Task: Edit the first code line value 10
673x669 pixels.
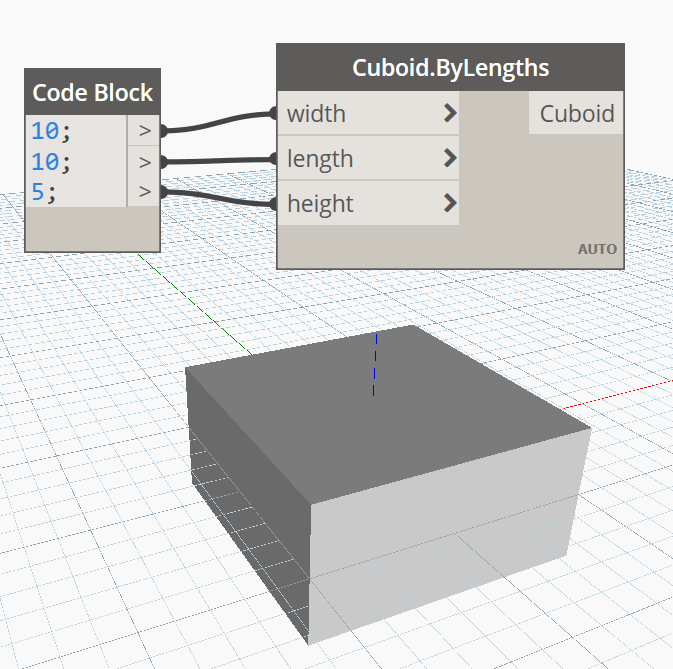Action: [51, 131]
